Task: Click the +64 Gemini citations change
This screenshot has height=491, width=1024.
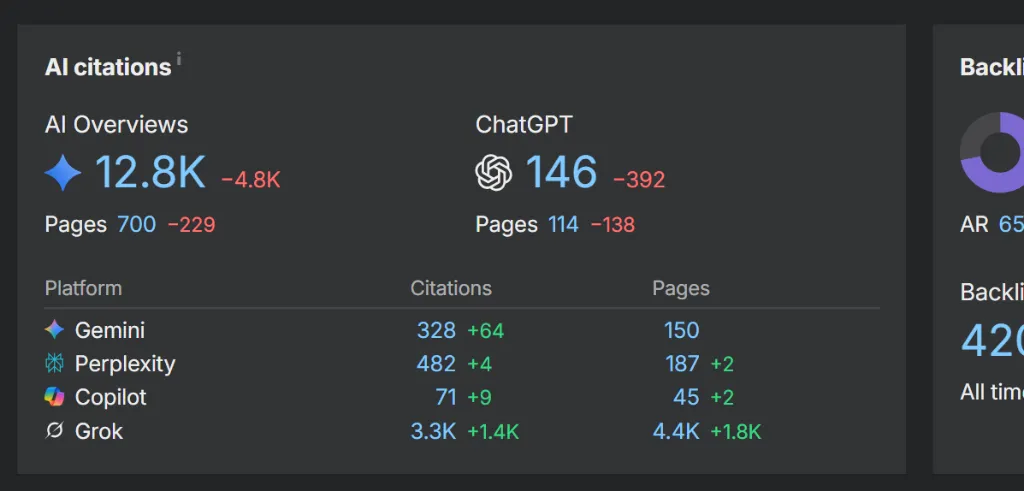Action: pos(486,331)
